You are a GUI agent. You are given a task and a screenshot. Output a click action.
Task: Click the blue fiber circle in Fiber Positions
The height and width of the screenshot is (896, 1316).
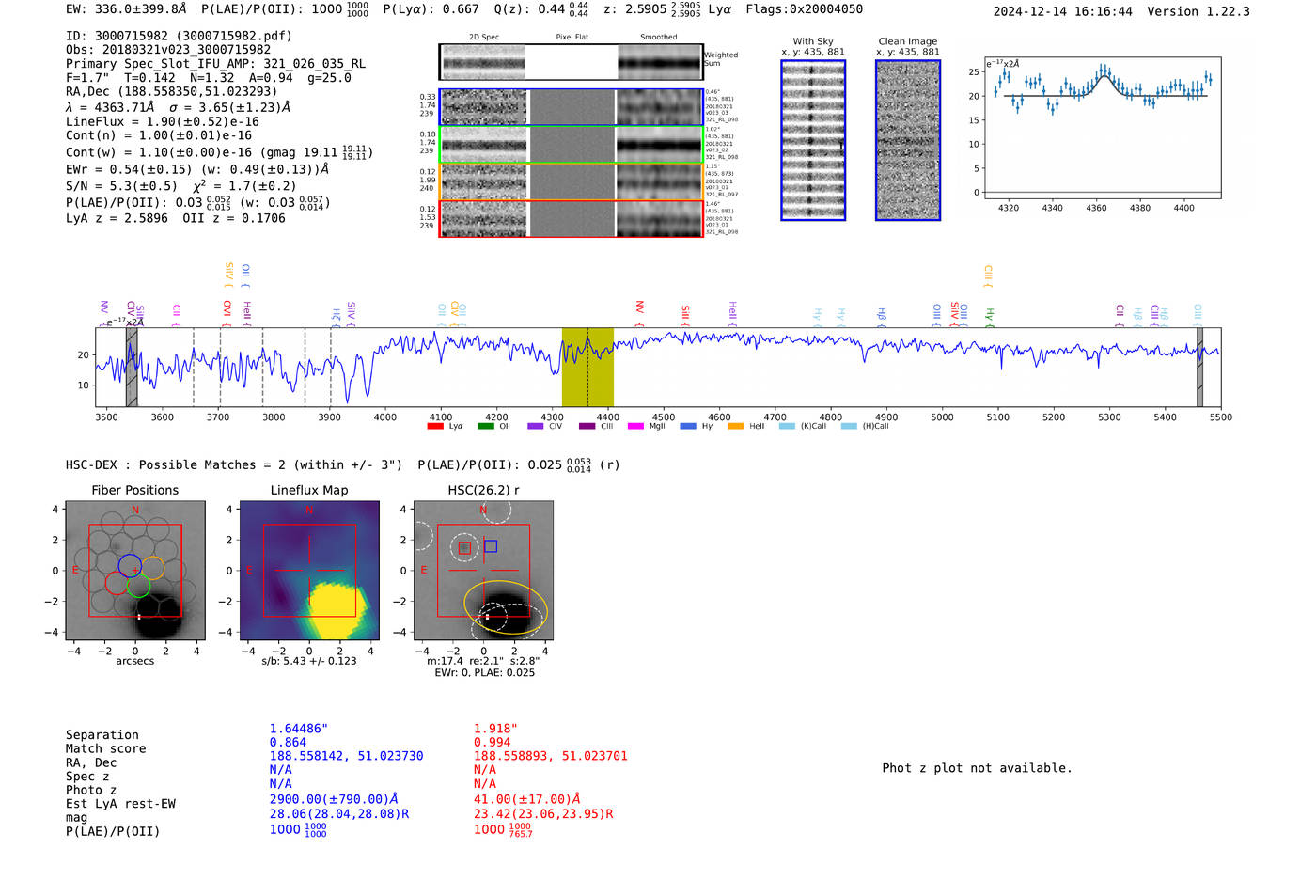click(130, 567)
